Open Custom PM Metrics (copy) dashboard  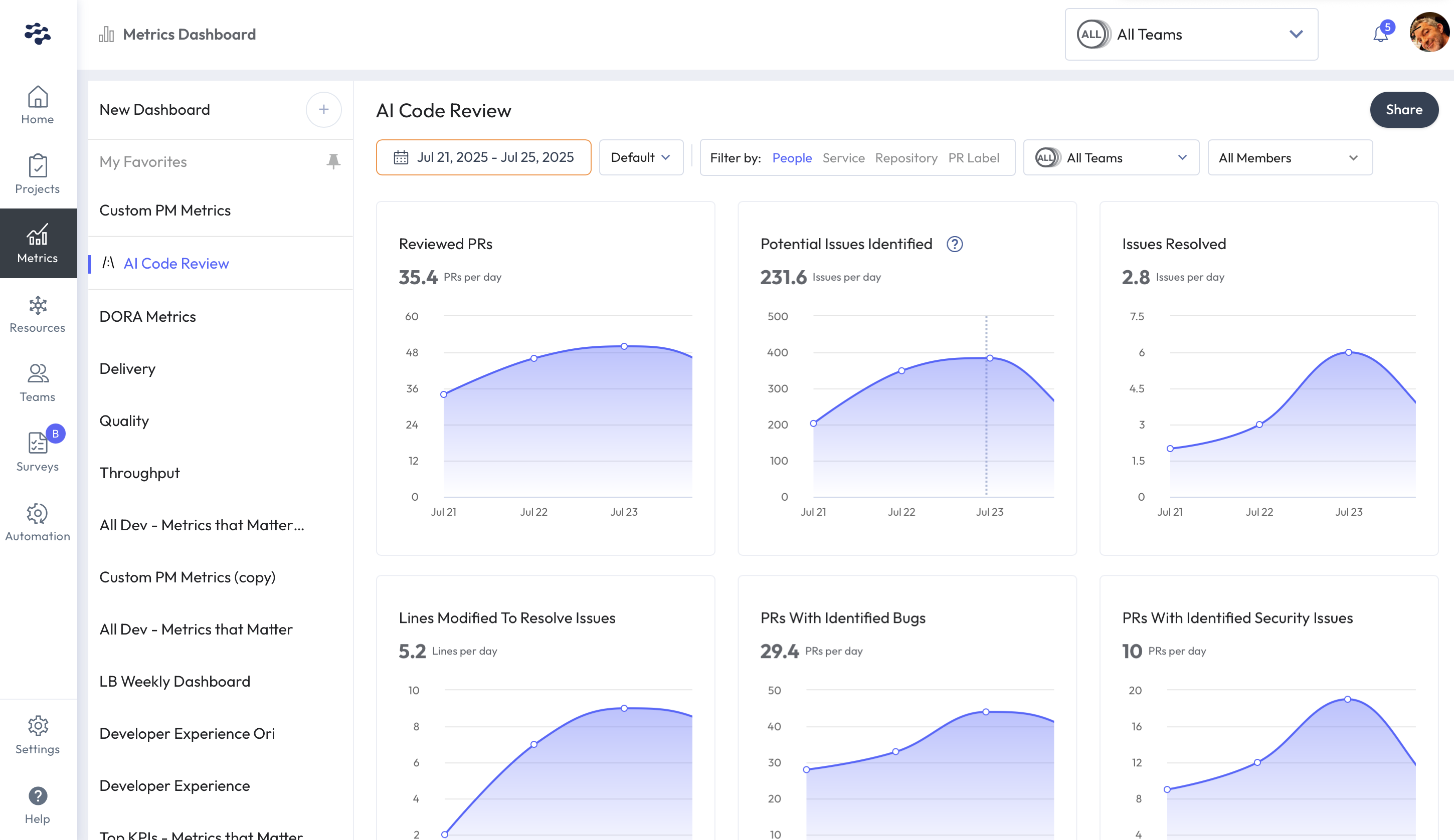pyautogui.click(x=188, y=577)
